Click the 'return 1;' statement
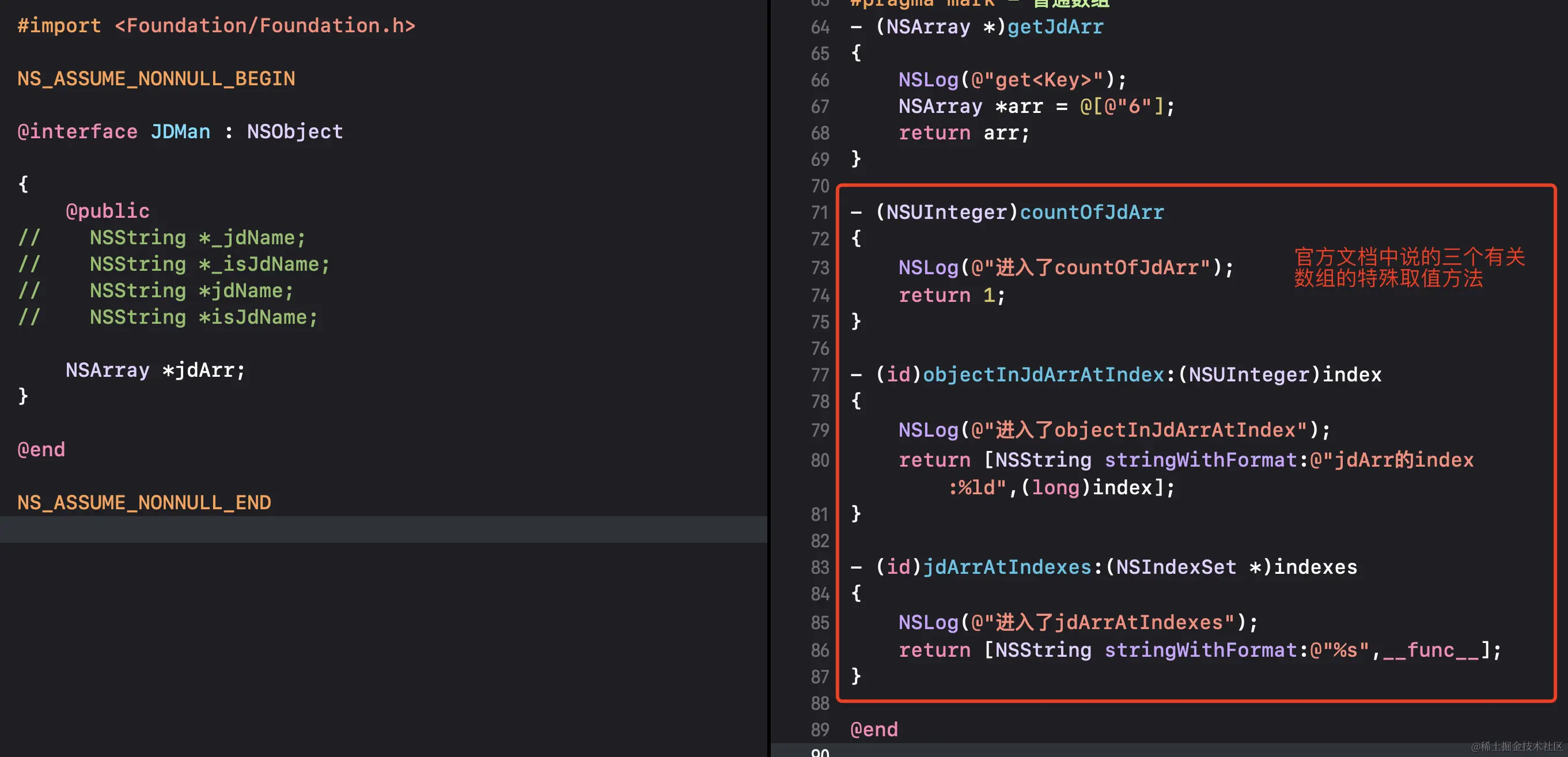Screen dimensions: 1568x757 coord(952,296)
